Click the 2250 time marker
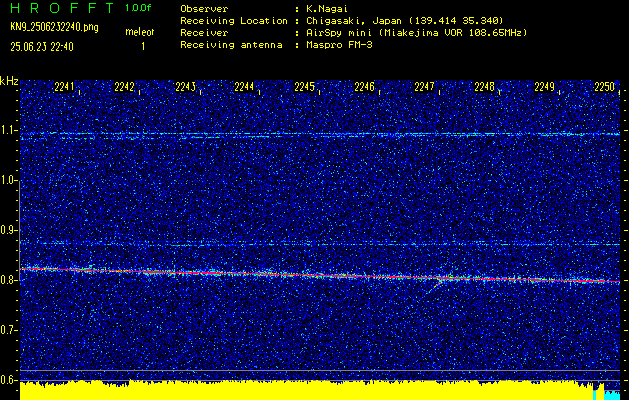This screenshot has width=629, height=400. (605, 87)
